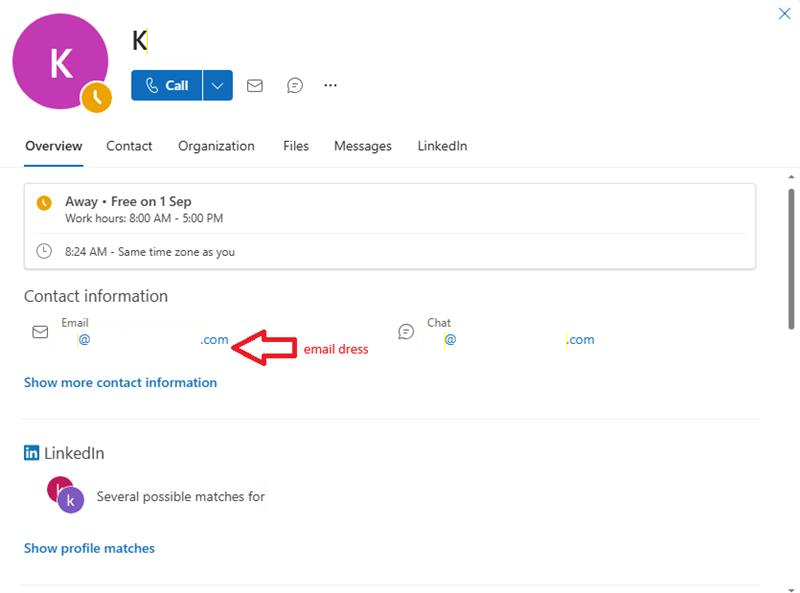Select the Overview tab
This screenshot has height=593, width=800.
point(54,146)
